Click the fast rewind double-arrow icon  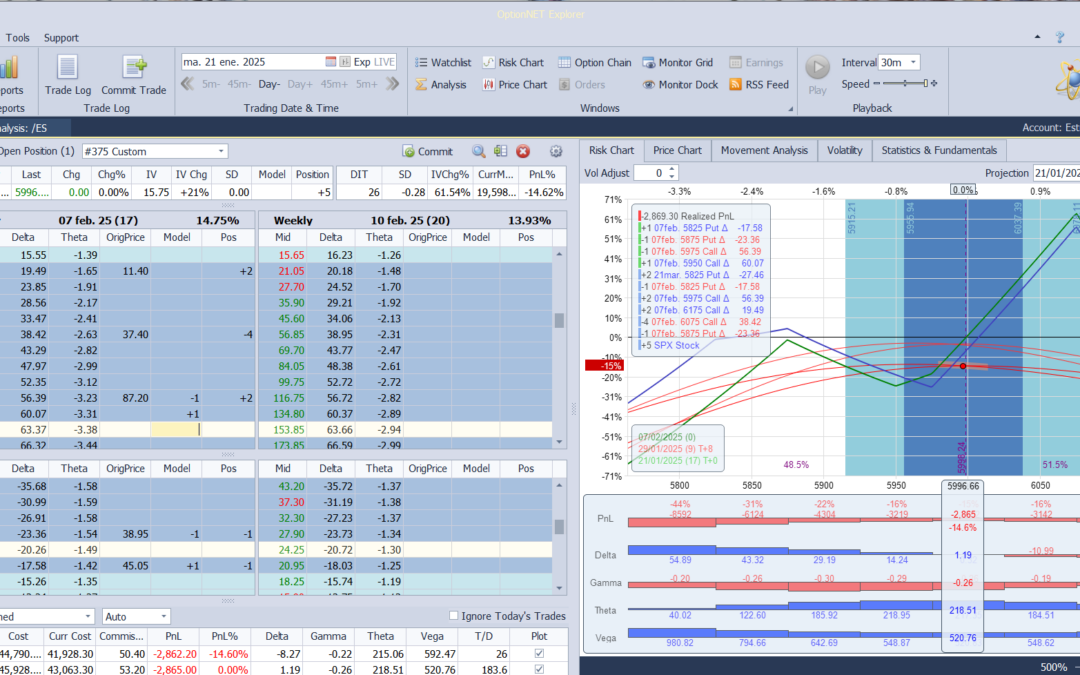187,84
